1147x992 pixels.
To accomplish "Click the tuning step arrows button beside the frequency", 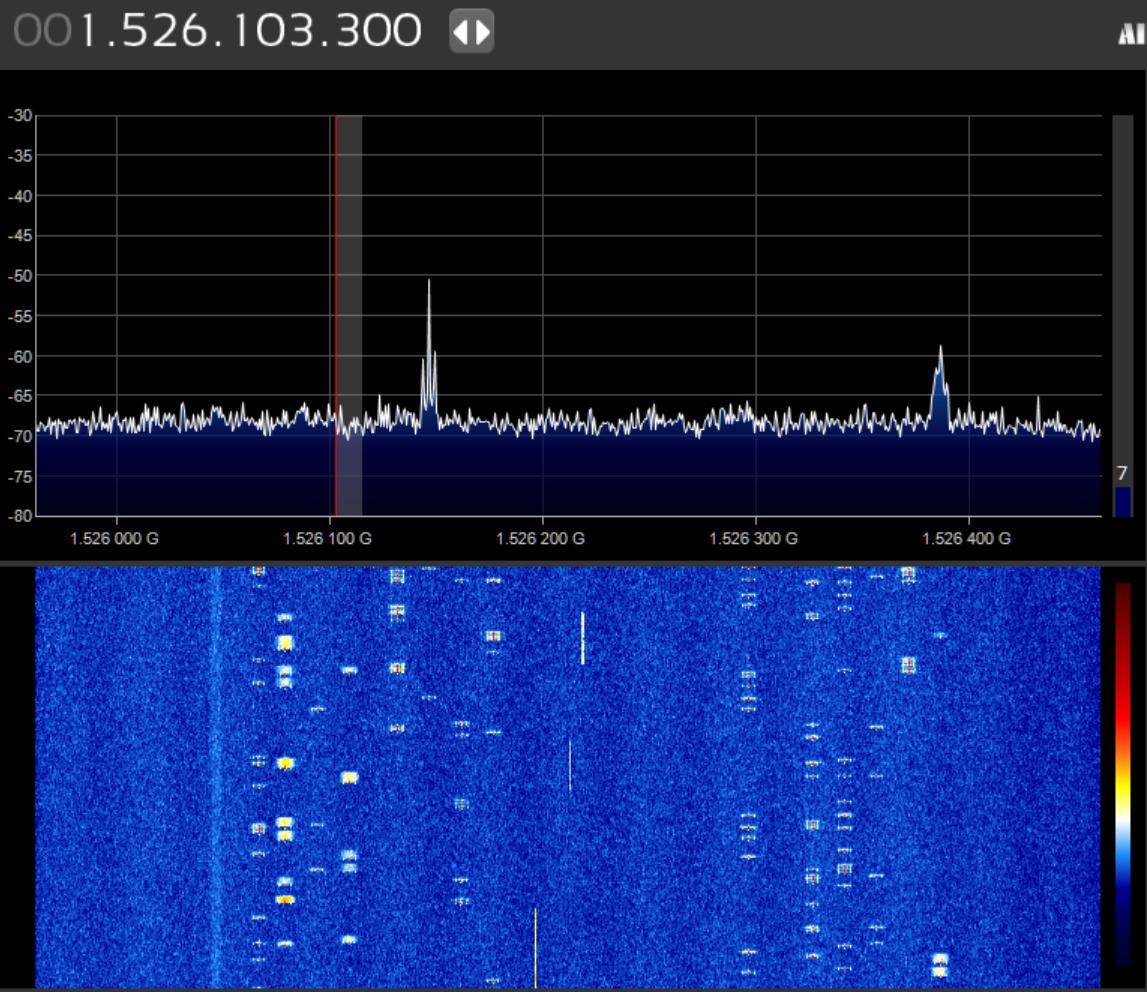I will [x=471, y=31].
